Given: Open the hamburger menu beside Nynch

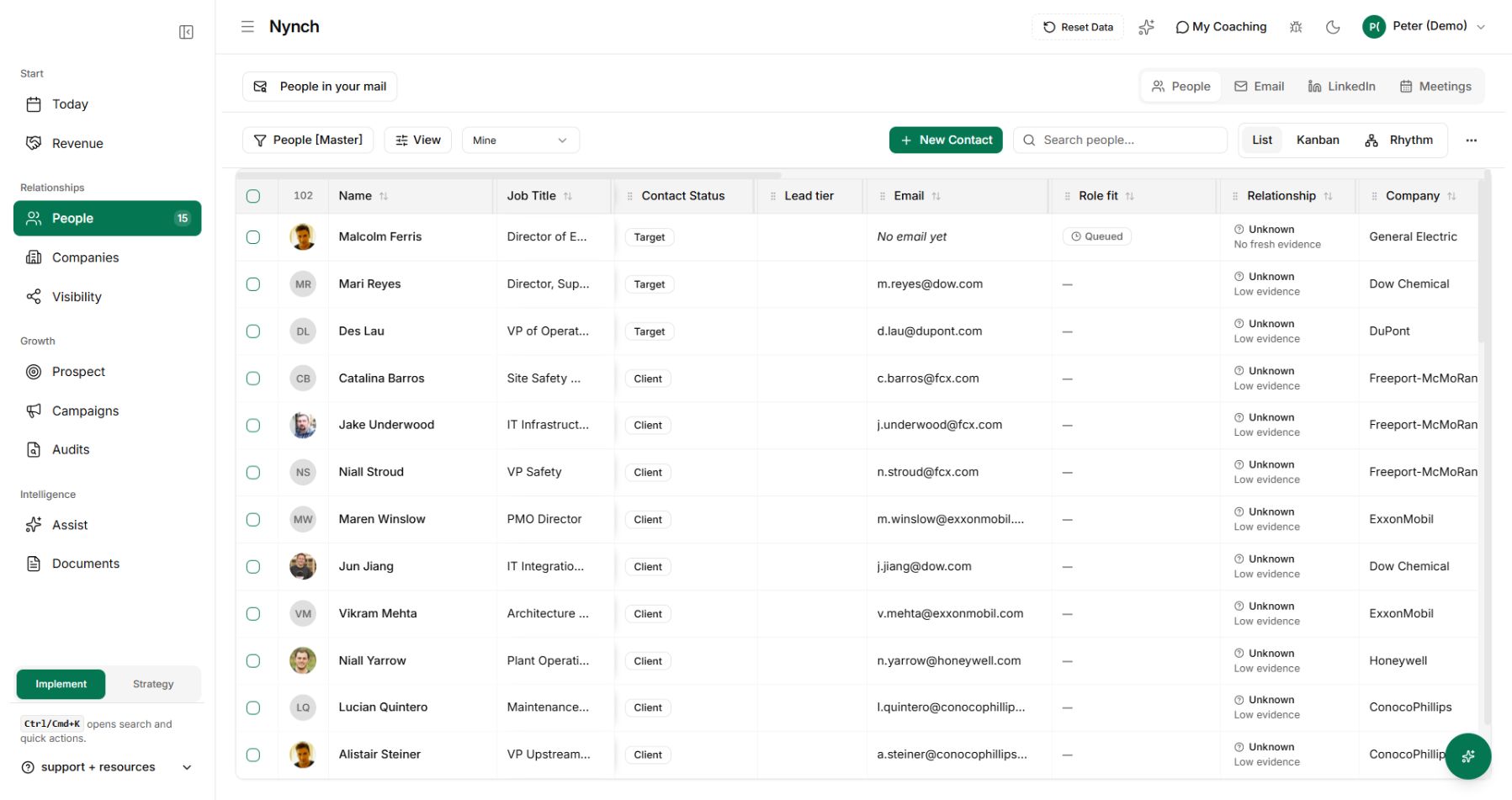Looking at the screenshot, I should [x=247, y=27].
